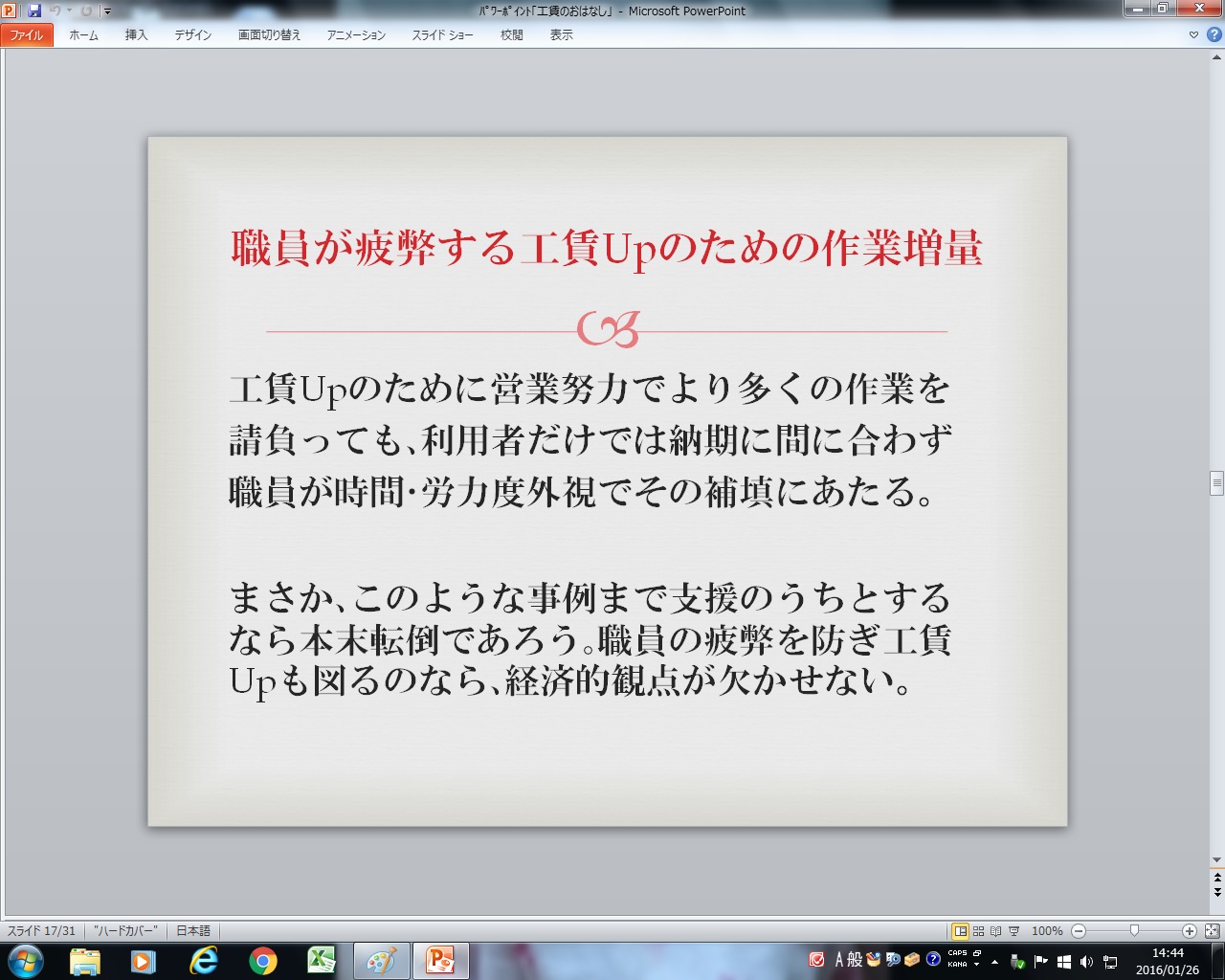Open the Undo history dropdown arrow
The image size is (1225, 980).
tap(69, 10)
